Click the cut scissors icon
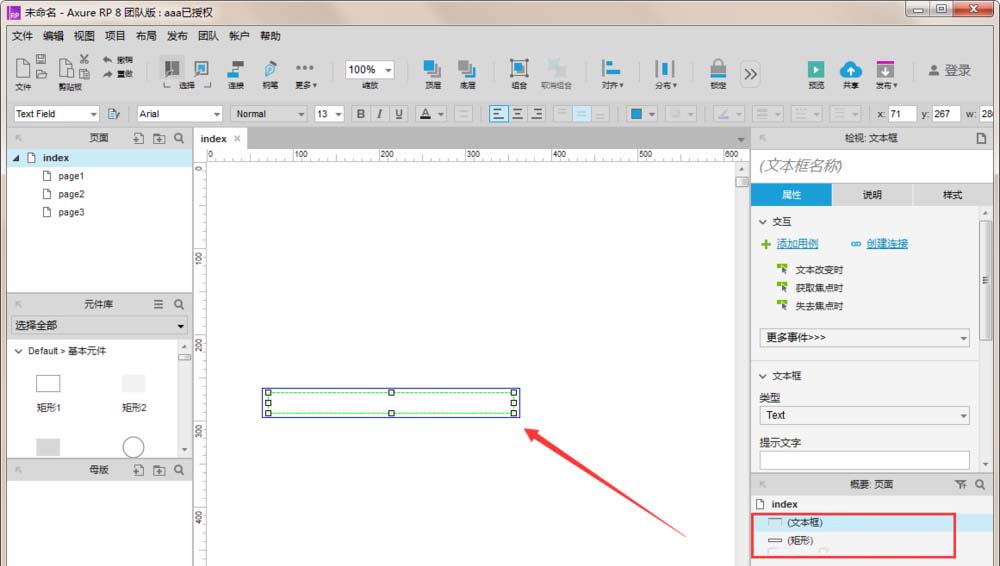The width and height of the screenshot is (1000, 566). pos(84,59)
